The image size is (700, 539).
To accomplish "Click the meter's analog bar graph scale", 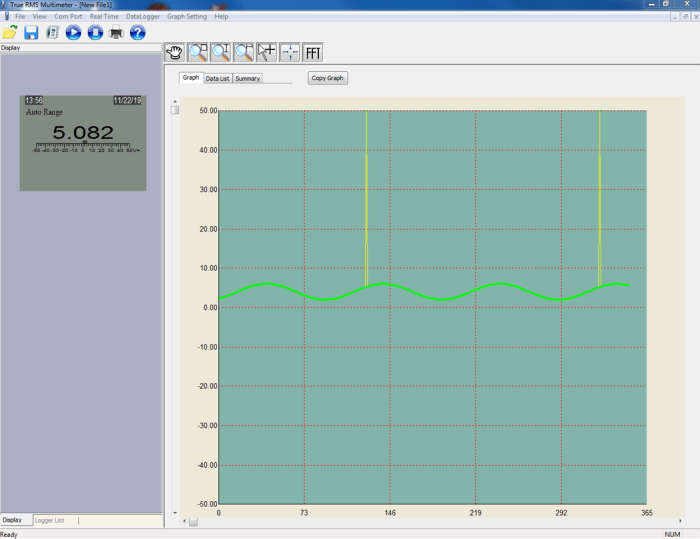I will coord(85,147).
